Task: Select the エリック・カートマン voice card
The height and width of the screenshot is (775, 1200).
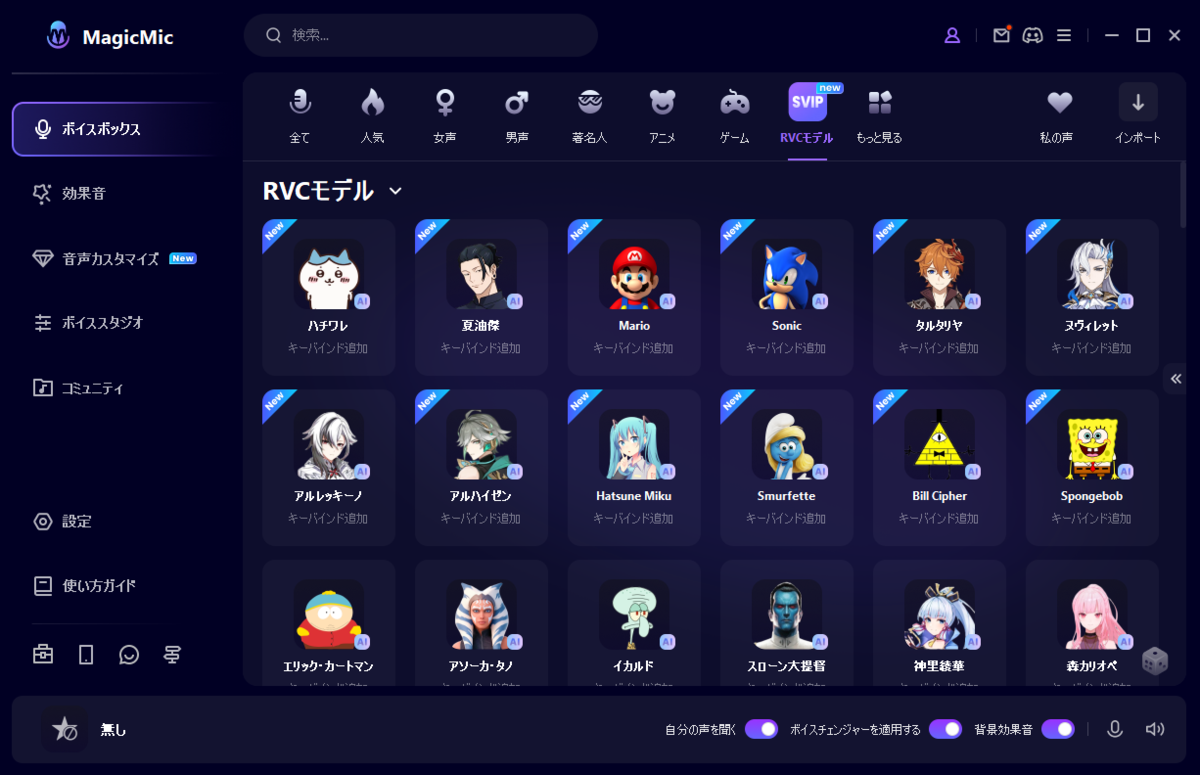Action: tap(329, 623)
